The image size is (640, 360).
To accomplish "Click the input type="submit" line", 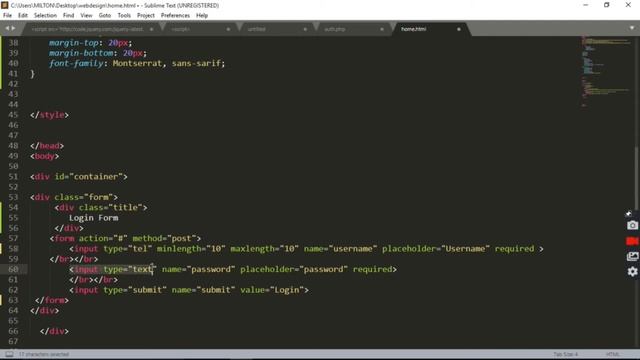I will 189,290.
